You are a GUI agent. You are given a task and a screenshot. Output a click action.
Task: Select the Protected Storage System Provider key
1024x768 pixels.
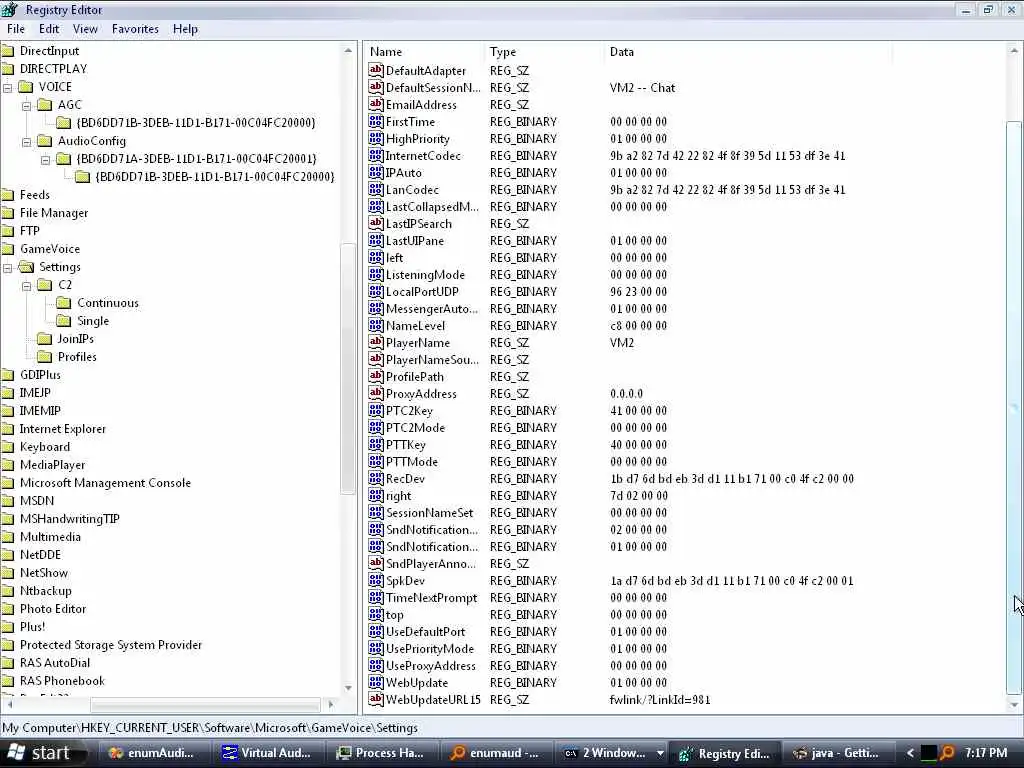click(111, 645)
